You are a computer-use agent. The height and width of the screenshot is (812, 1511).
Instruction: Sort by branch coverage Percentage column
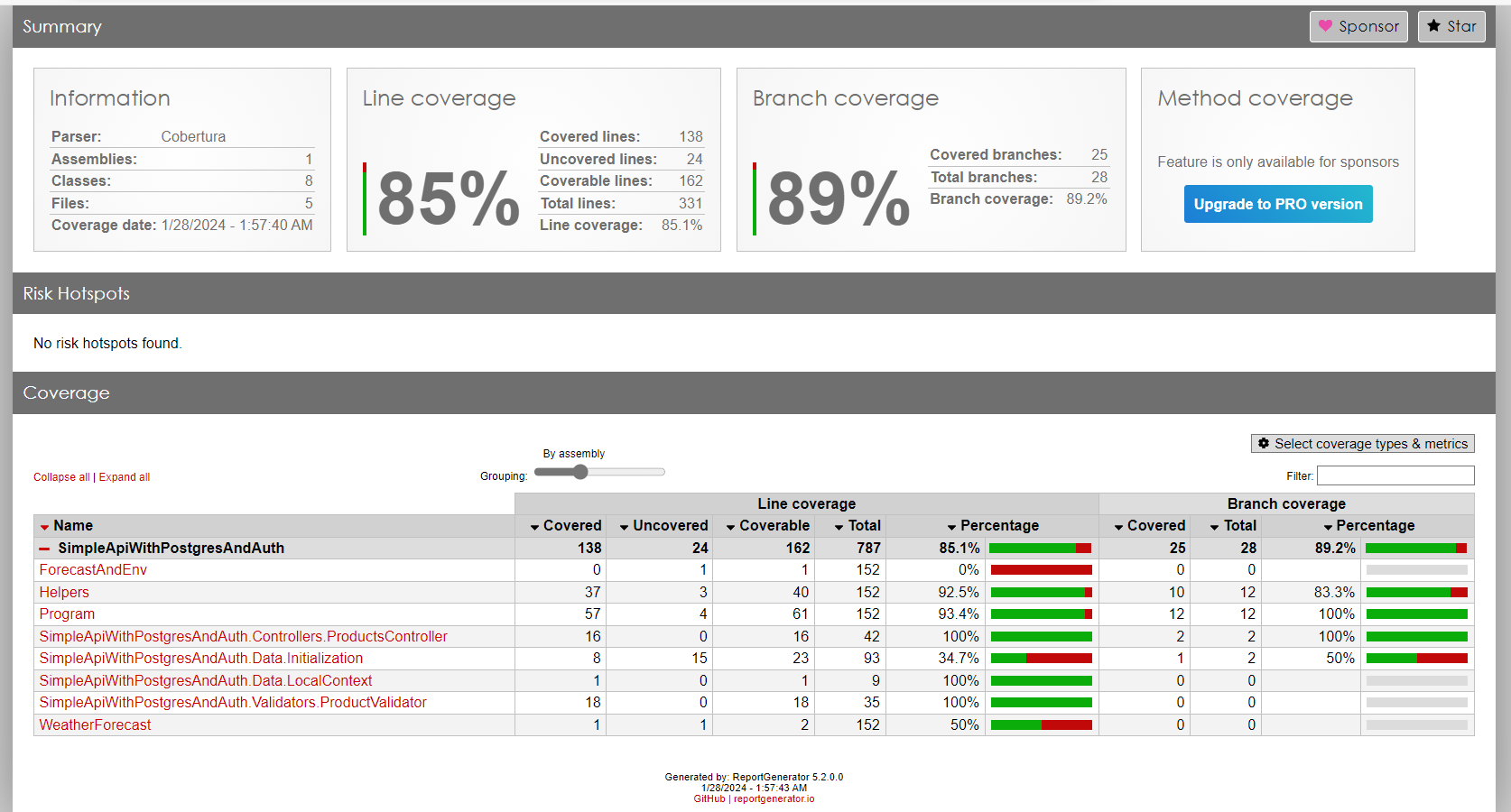(x=1374, y=526)
